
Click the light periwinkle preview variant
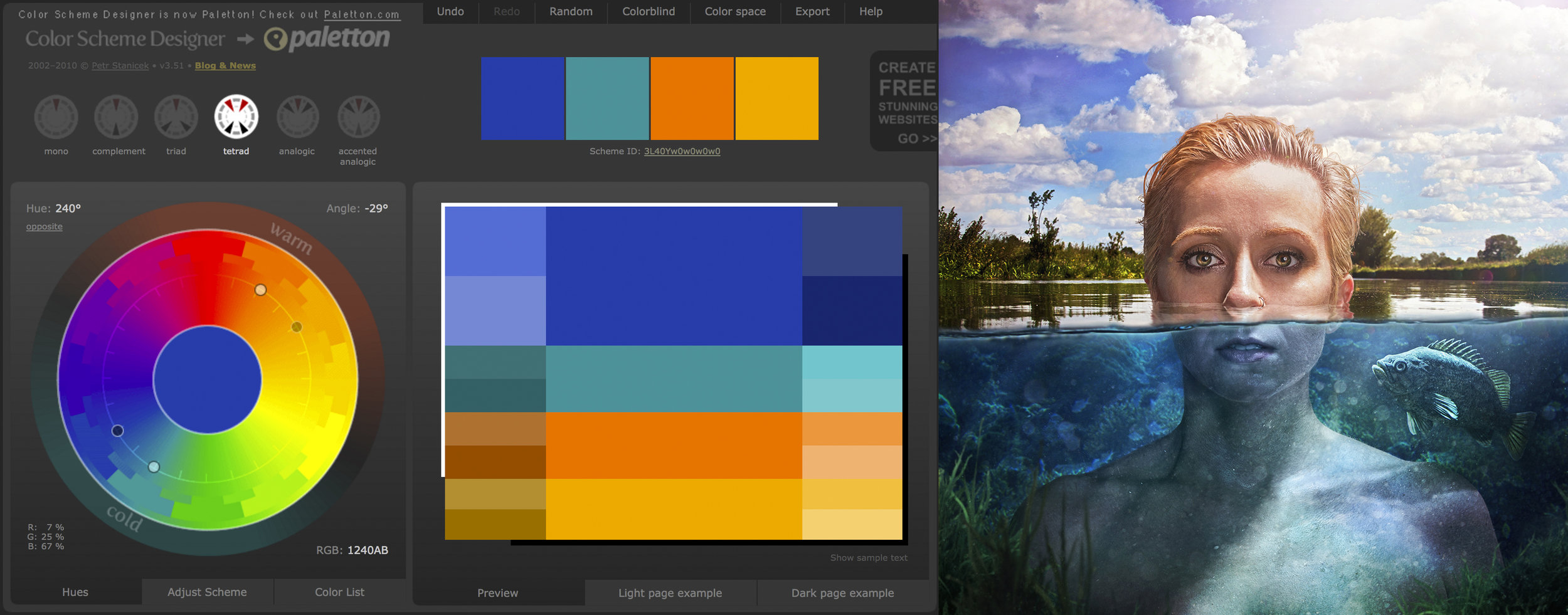[x=495, y=311]
